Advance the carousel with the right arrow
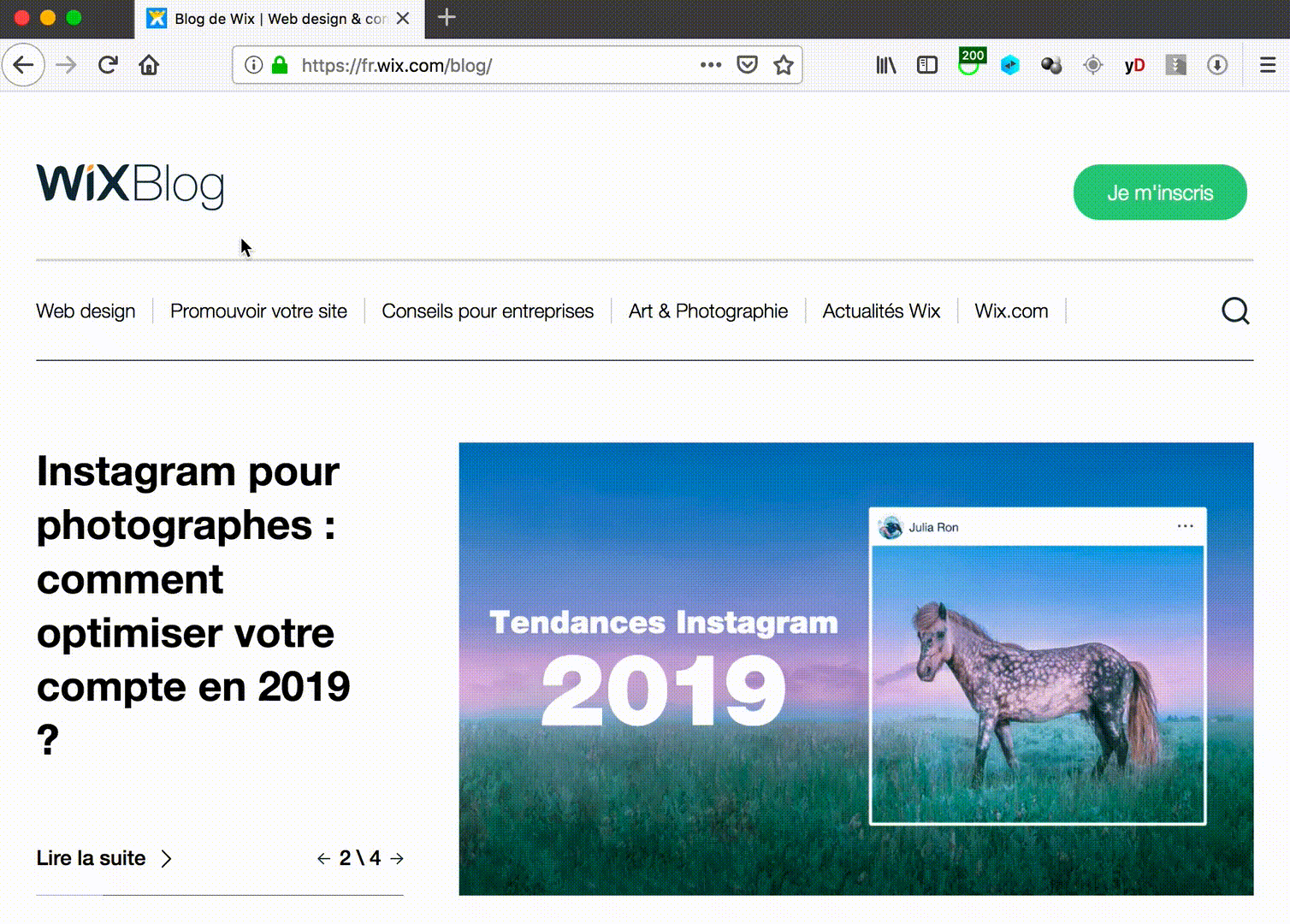This screenshot has height=924, width=1290. pos(396,858)
